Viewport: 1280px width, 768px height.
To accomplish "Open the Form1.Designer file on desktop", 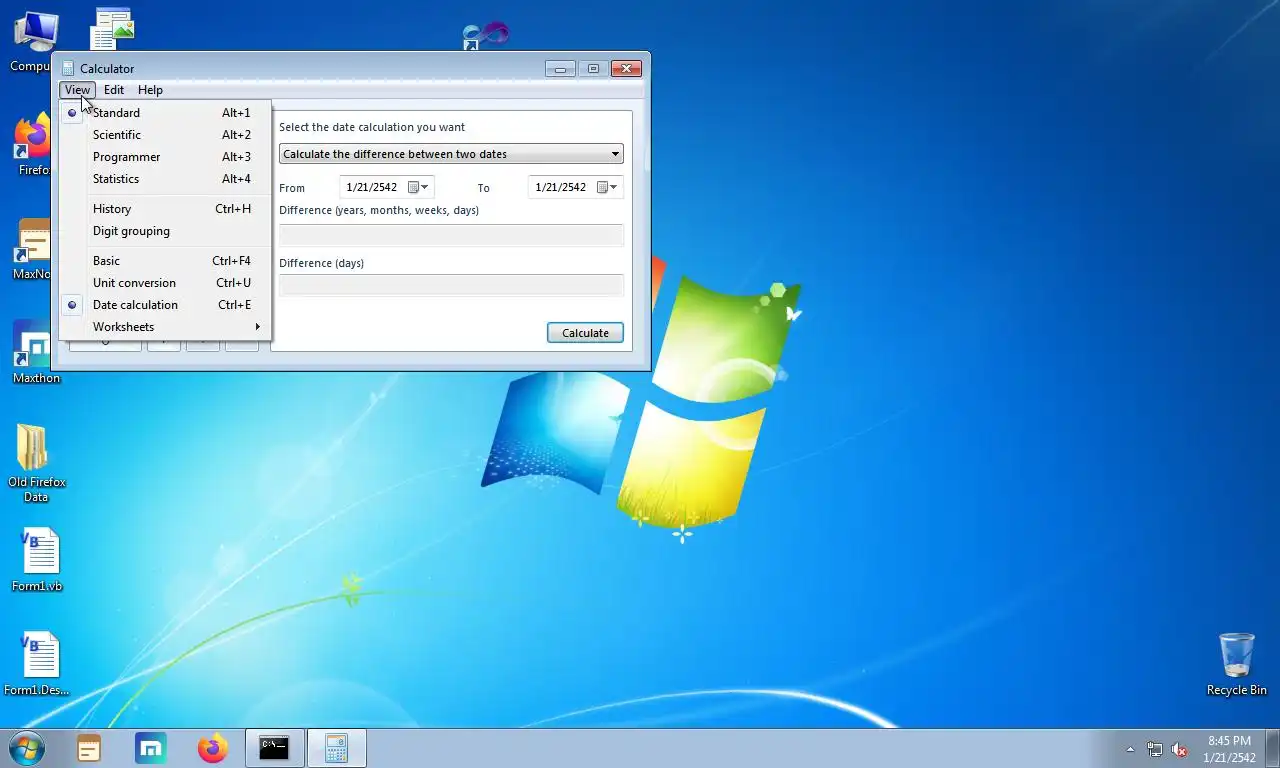I will click(38, 664).
